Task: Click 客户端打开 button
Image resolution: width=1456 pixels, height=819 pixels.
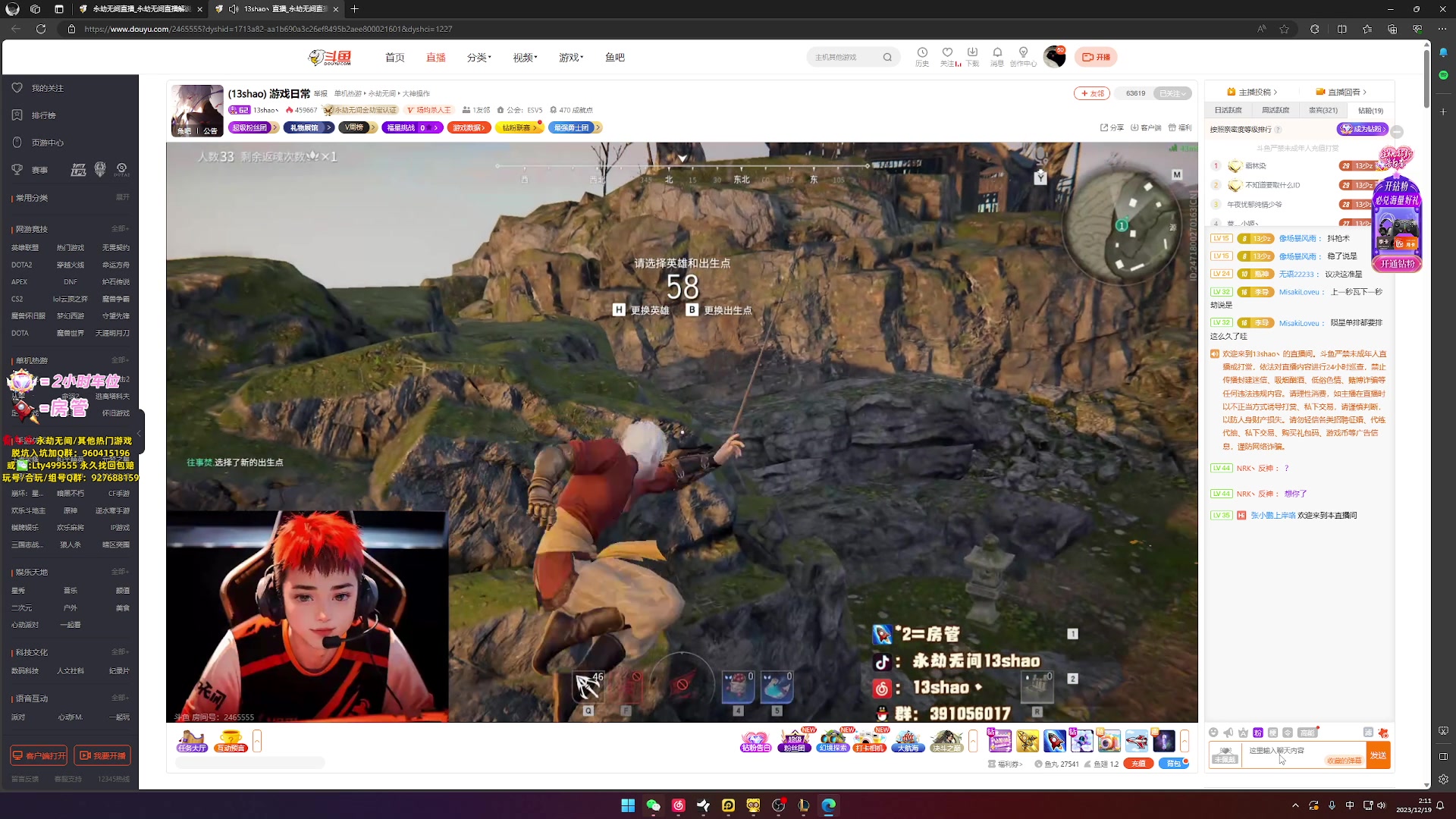Action: point(39,755)
